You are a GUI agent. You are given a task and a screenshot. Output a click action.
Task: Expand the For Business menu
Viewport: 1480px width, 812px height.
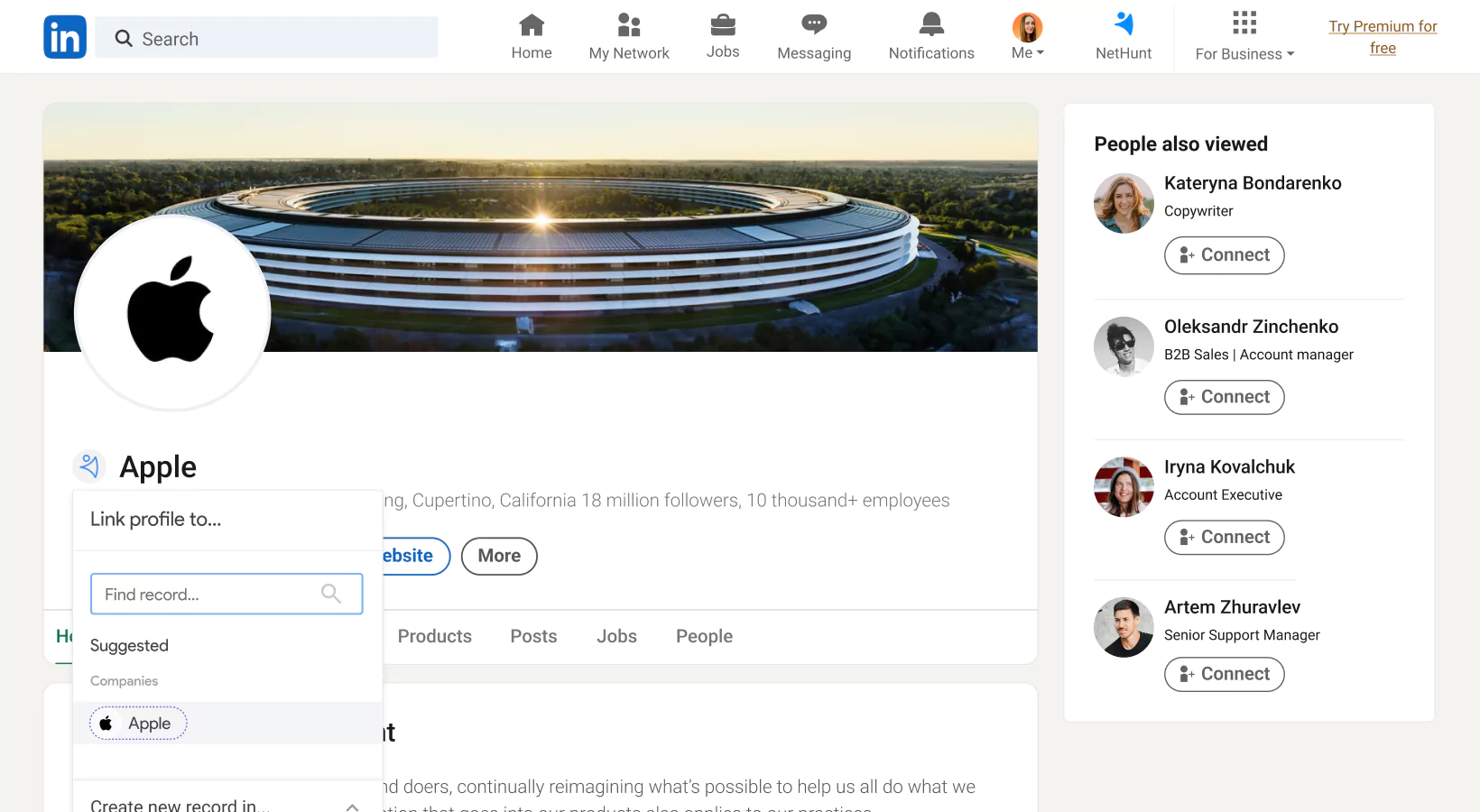pyautogui.click(x=1244, y=37)
